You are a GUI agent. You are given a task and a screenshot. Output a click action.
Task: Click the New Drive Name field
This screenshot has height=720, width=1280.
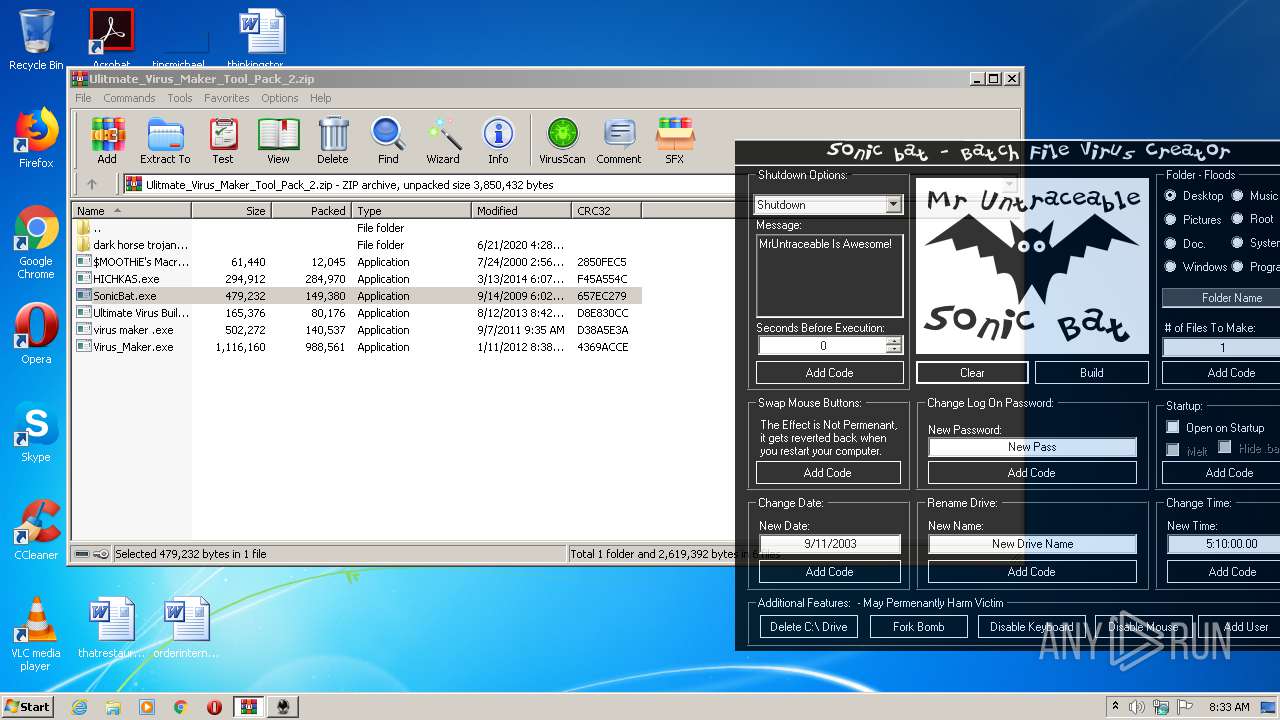1032,544
